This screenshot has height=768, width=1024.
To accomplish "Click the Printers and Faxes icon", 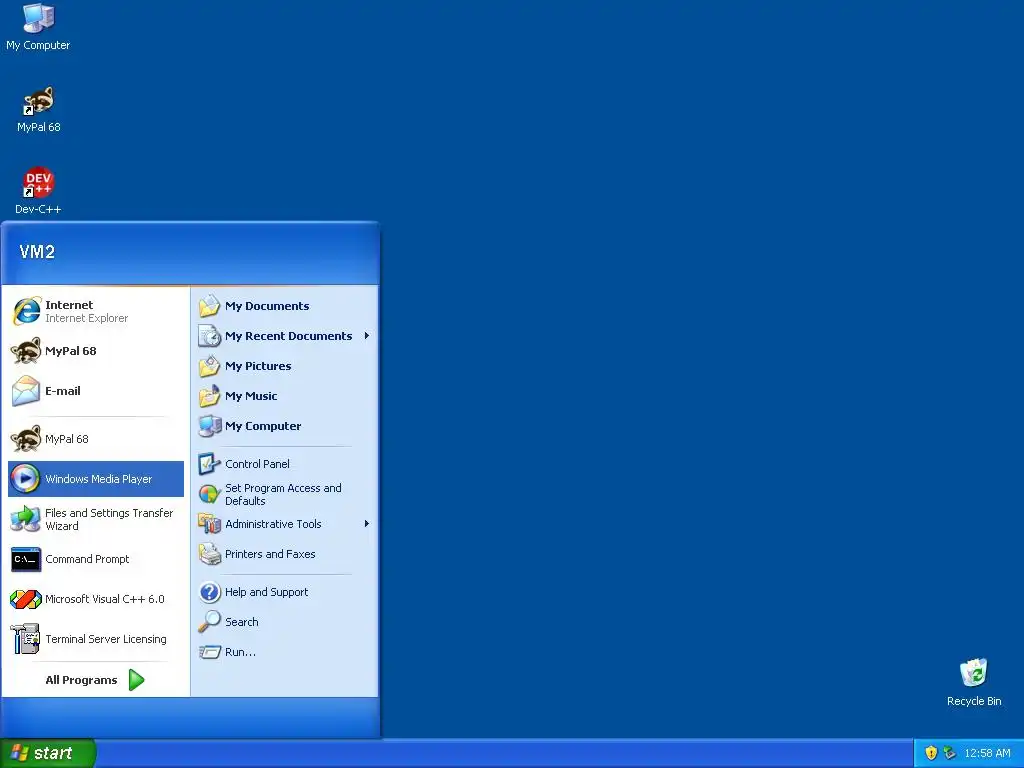I will (x=210, y=554).
